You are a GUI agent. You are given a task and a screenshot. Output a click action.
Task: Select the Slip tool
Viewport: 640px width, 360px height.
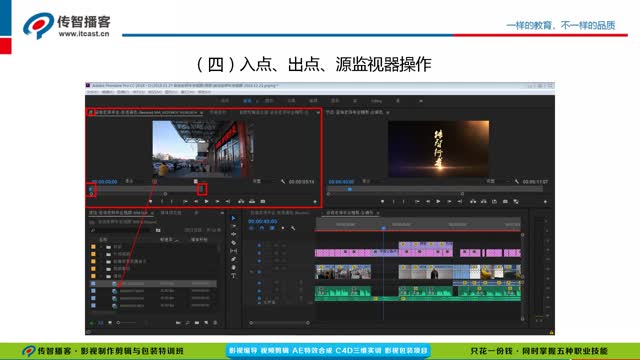[233, 251]
